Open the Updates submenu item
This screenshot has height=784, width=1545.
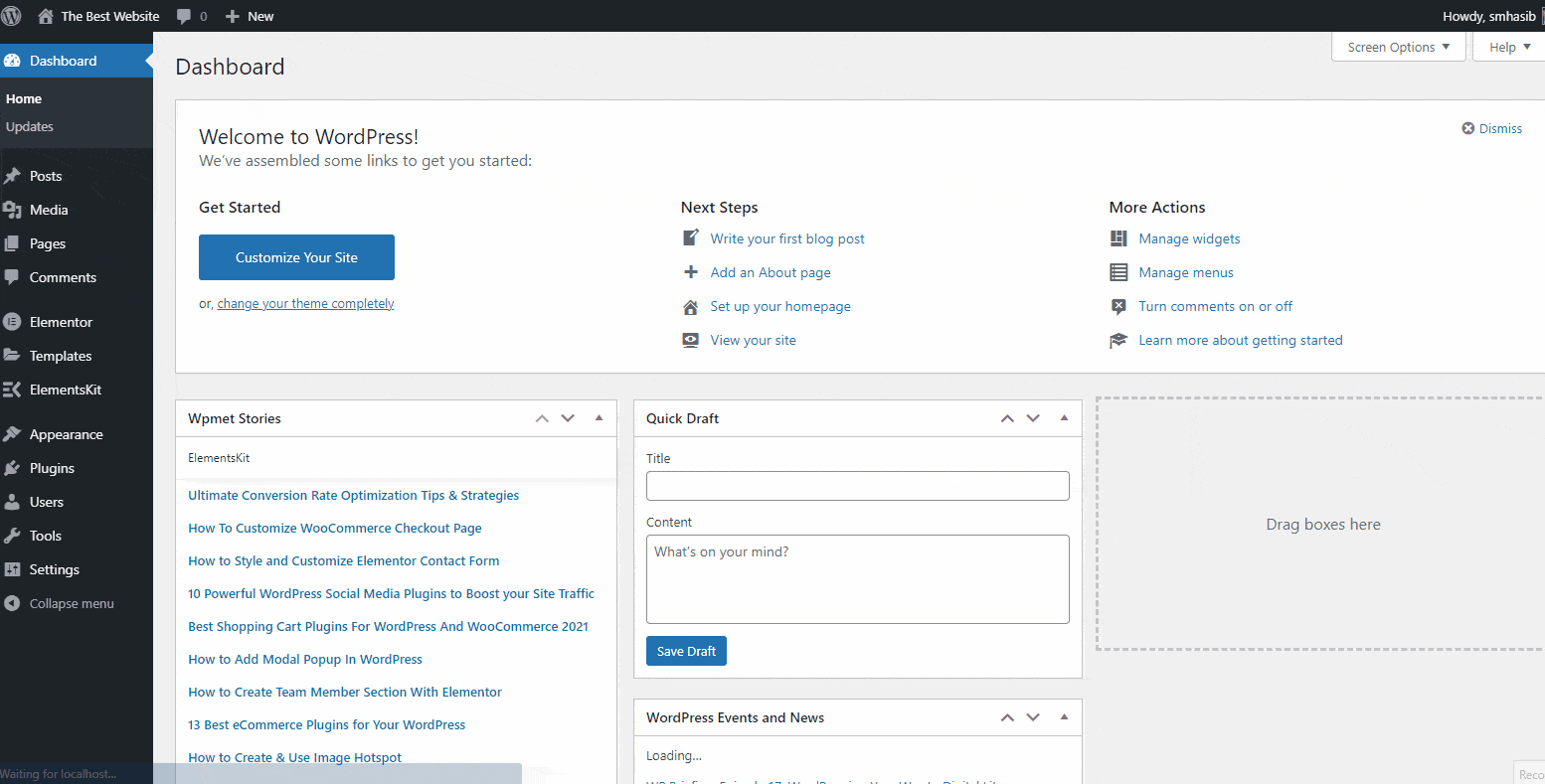click(x=30, y=126)
